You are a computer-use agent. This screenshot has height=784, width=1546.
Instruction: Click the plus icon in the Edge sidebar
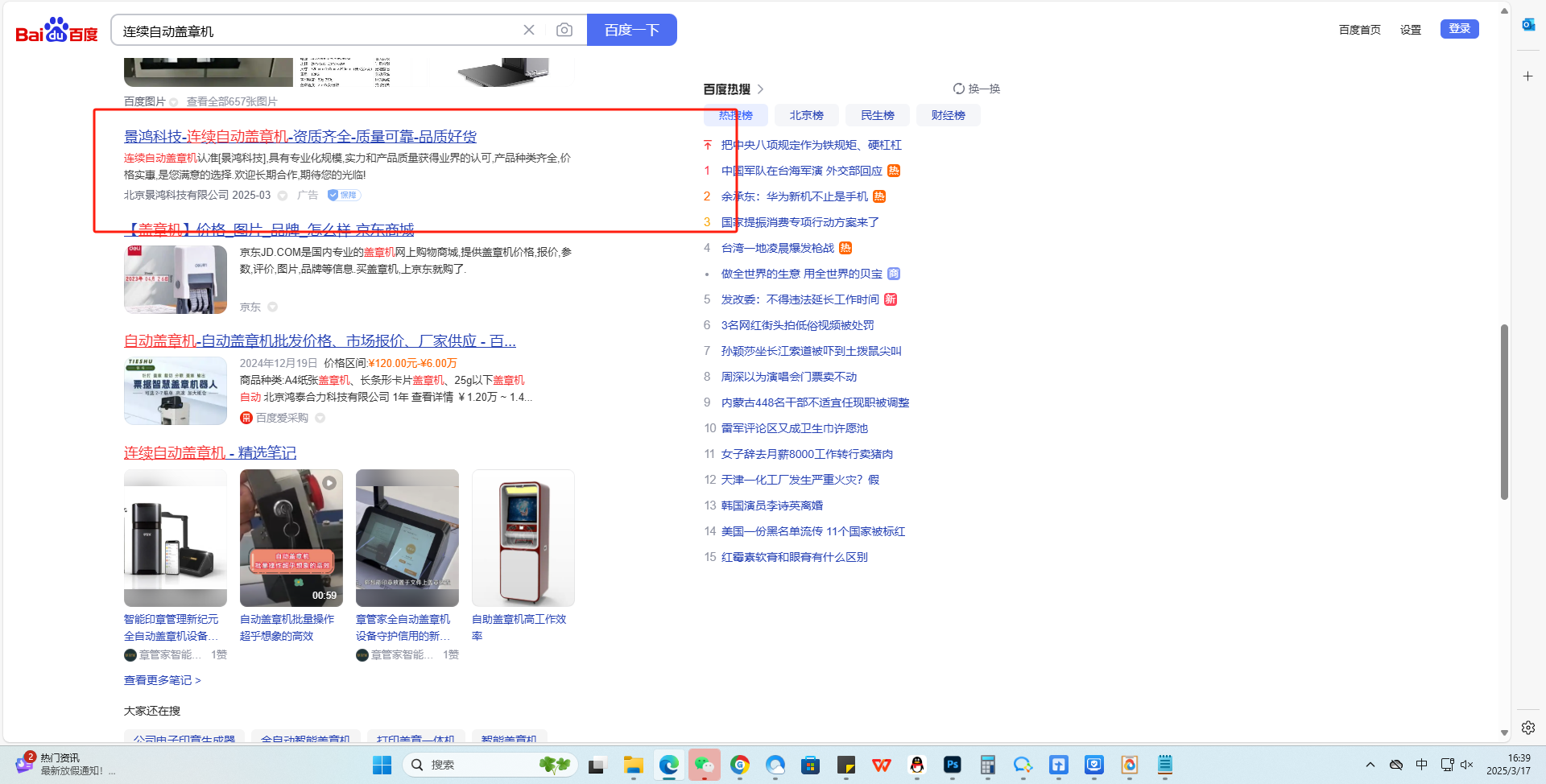click(1528, 76)
